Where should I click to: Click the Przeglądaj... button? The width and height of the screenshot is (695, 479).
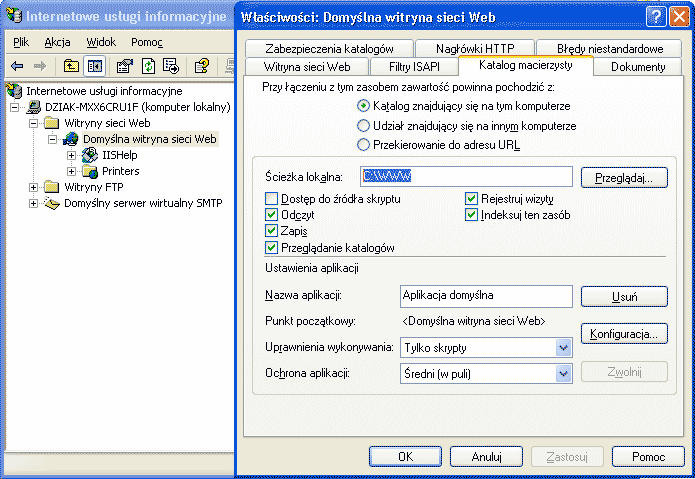[624, 178]
